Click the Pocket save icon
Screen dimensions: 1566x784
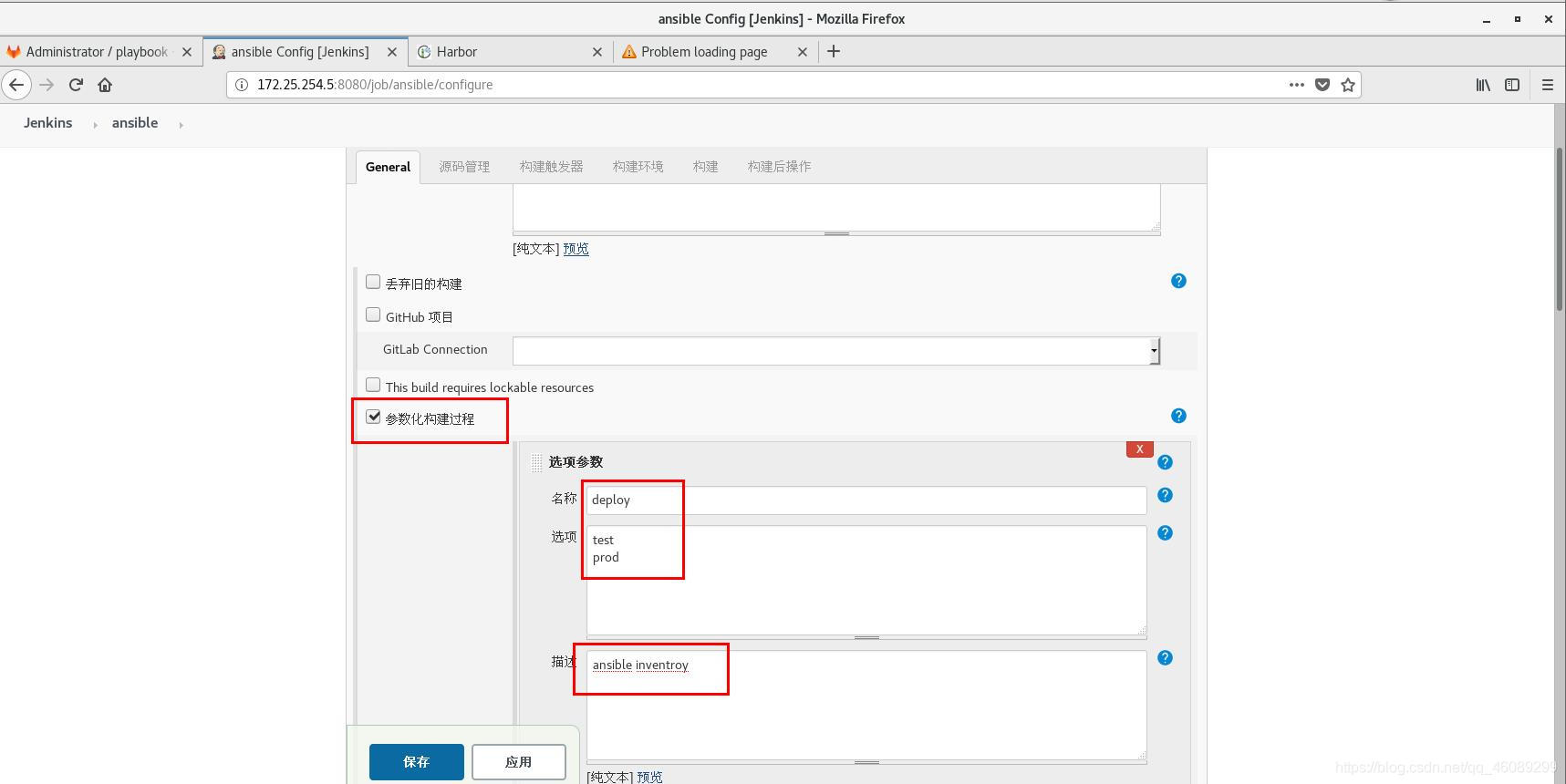(x=1322, y=85)
